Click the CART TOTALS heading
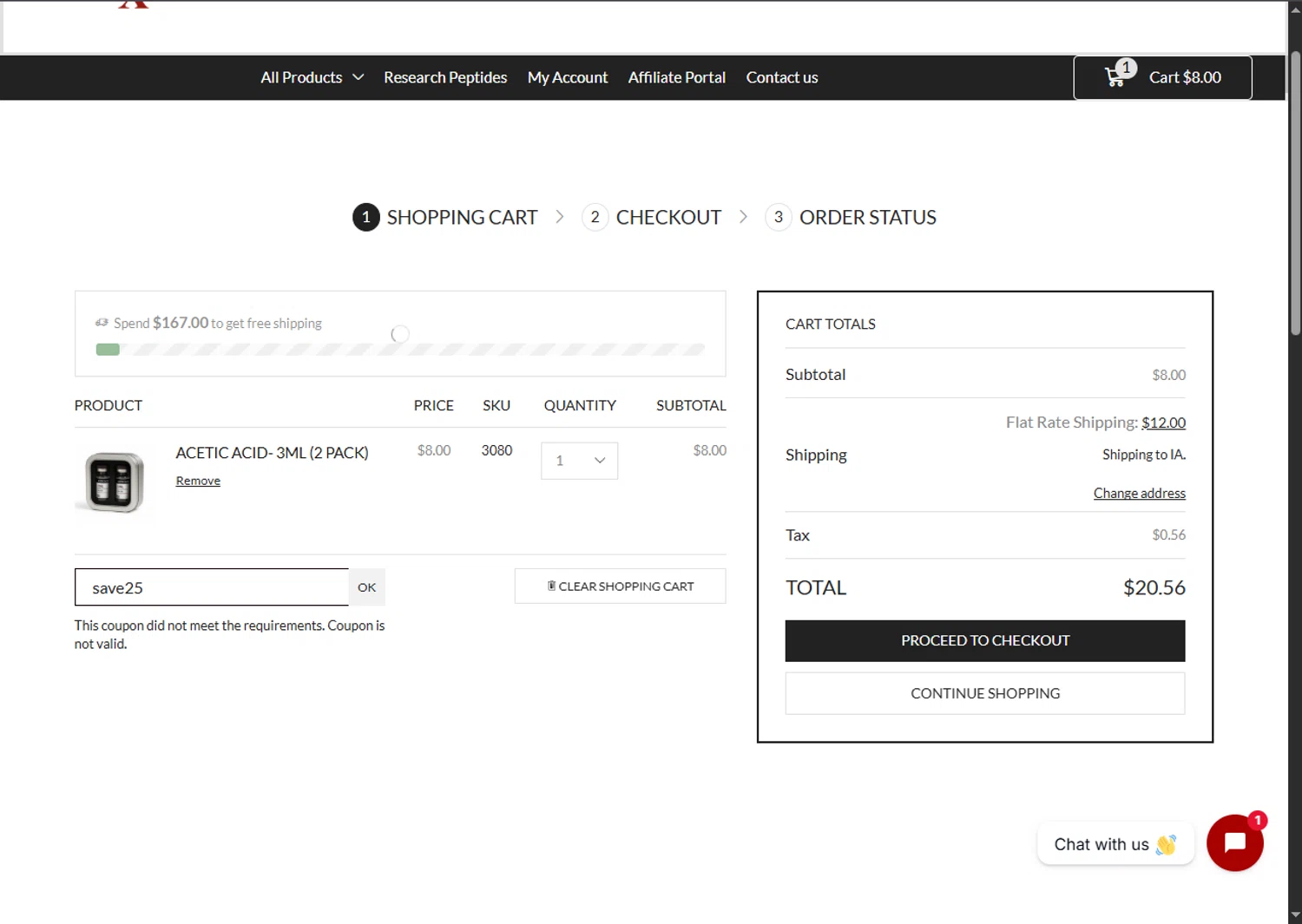Viewport: 1302px width, 924px height. (x=830, y=324)
